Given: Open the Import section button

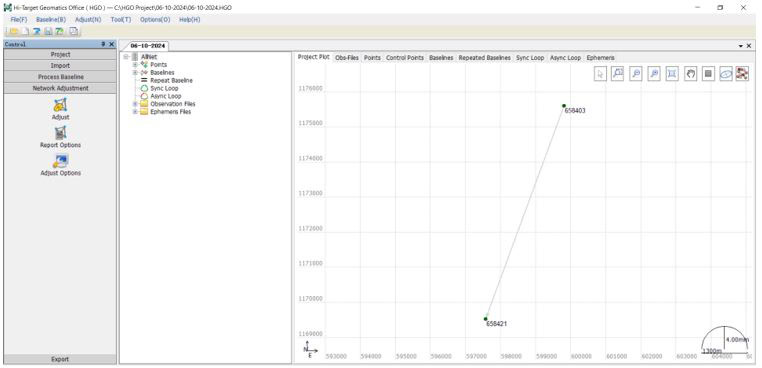Looking at the screenshot, I should 60,66.
